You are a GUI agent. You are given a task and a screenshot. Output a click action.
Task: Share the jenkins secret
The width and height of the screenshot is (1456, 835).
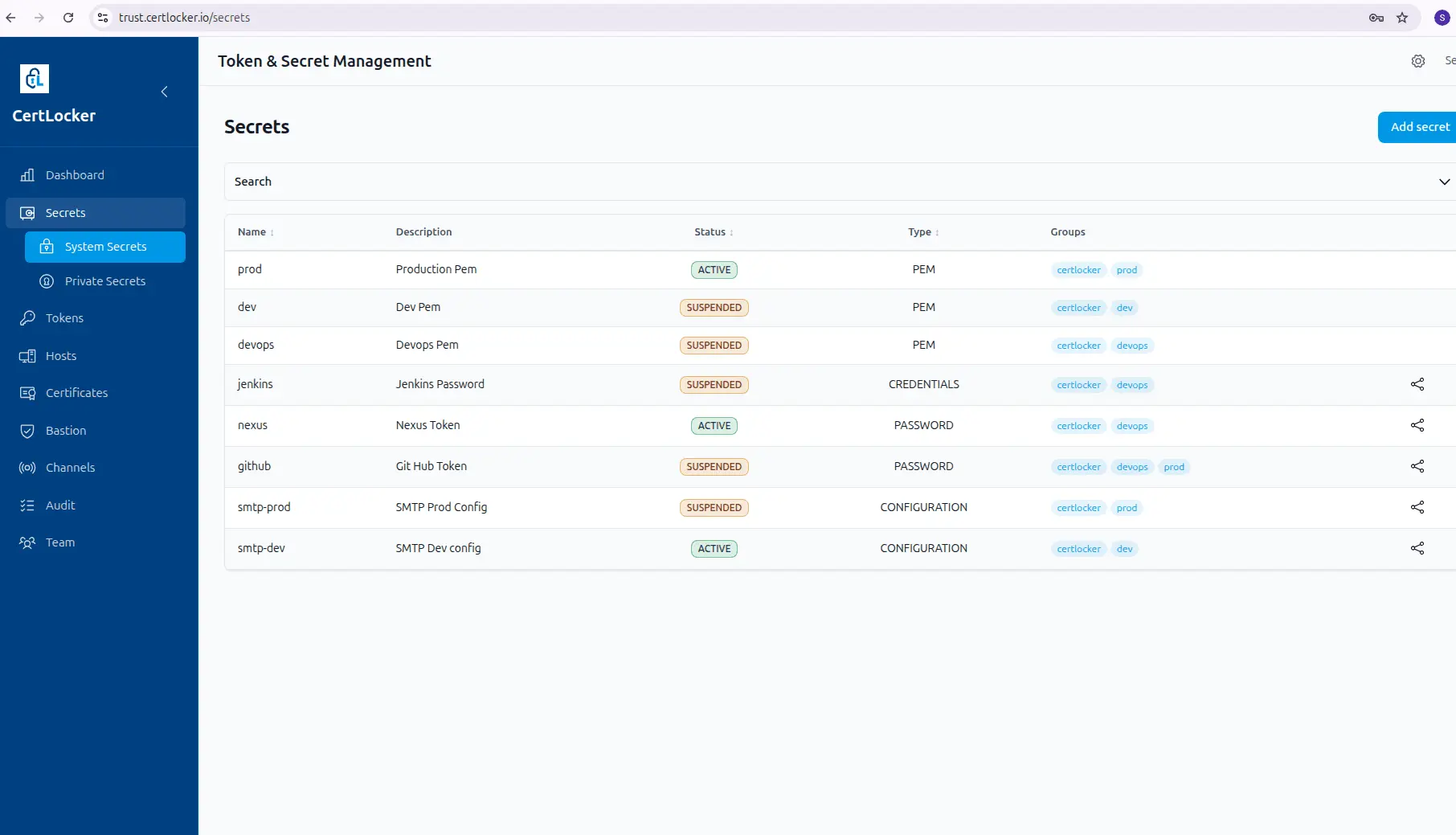coord(1417,384)
